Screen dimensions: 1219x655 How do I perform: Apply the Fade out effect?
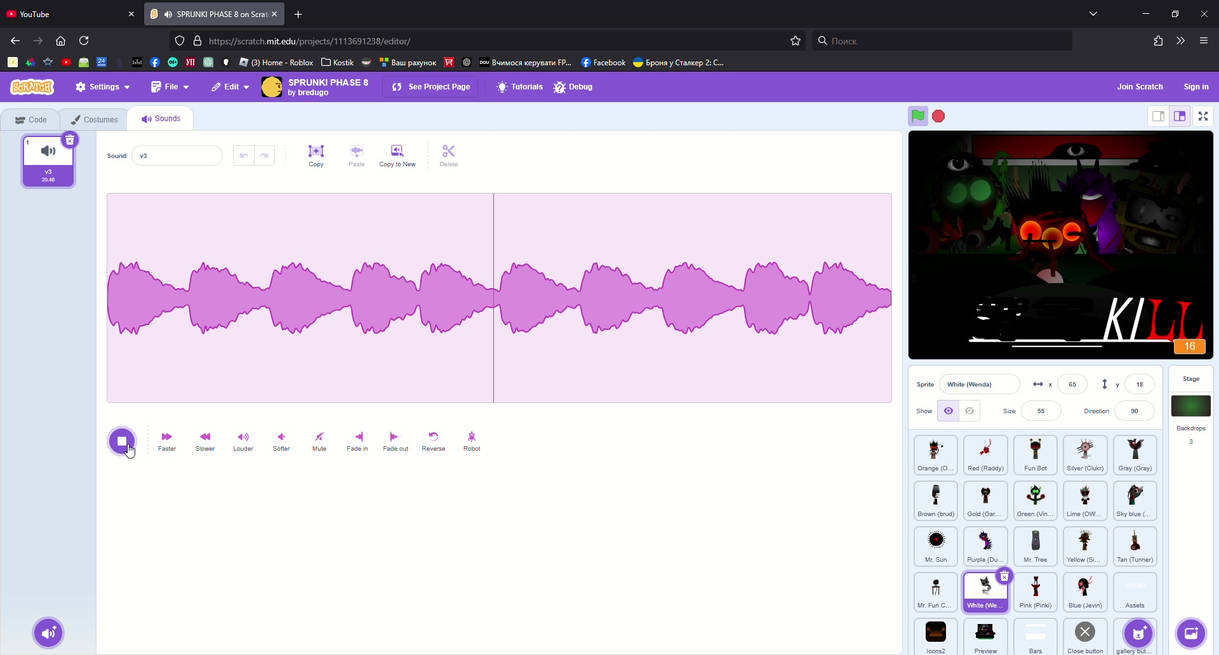[x=395, y=441]
